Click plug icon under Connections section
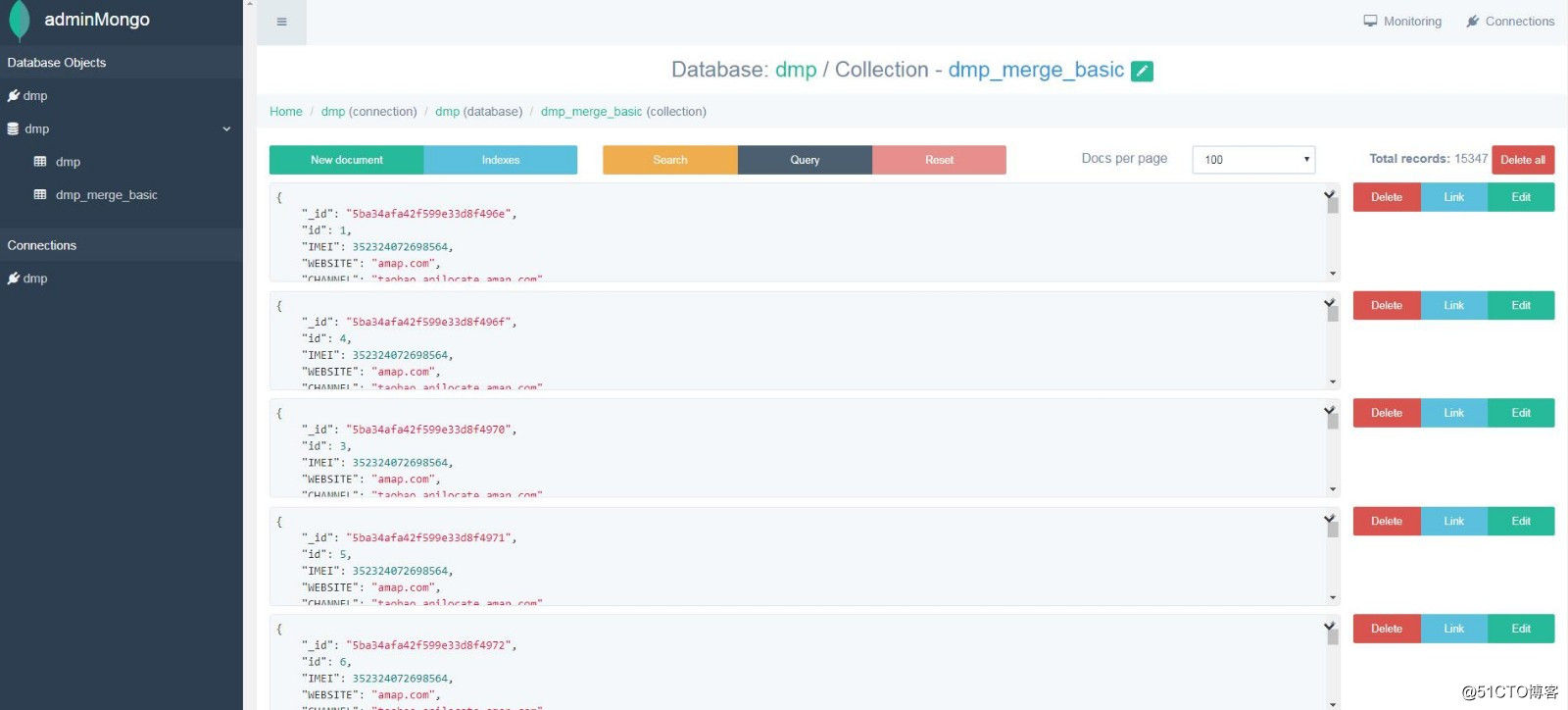The height and width of the screenshot is (710, 1568). [14, 278]
